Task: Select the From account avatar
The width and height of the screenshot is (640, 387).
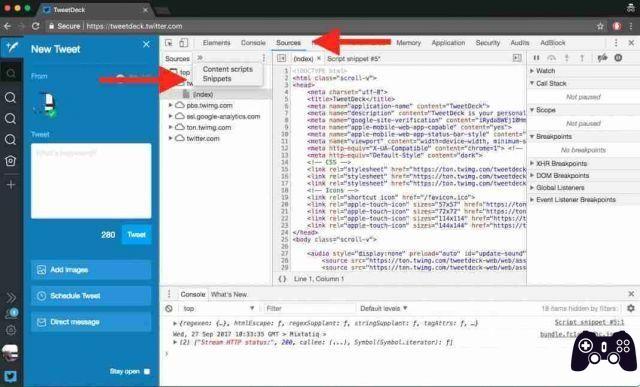Action: pyautogui.click(x=45, y=105)
